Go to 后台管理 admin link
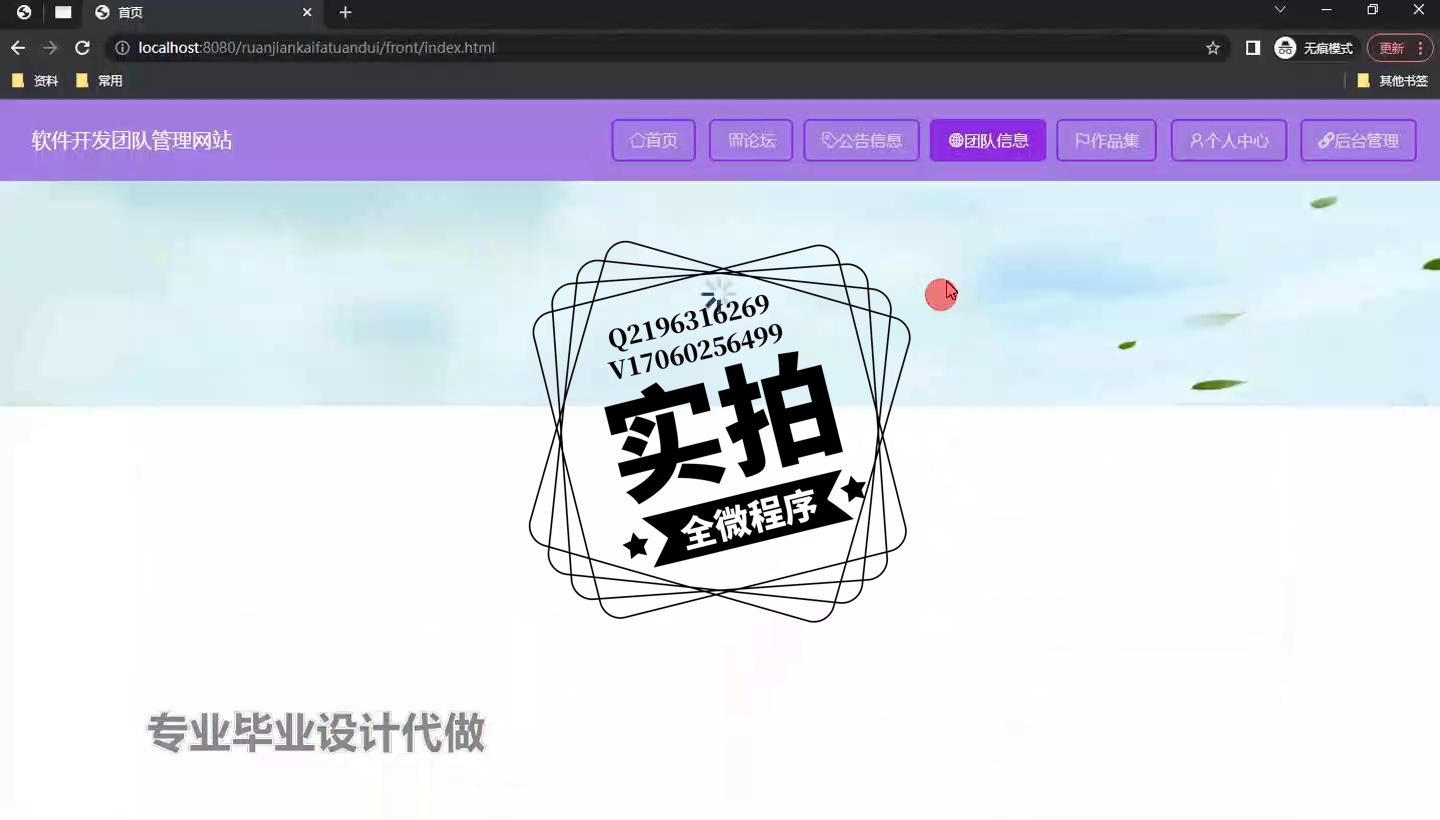This screenshot has height=820, width=1440. (1358, 141)
